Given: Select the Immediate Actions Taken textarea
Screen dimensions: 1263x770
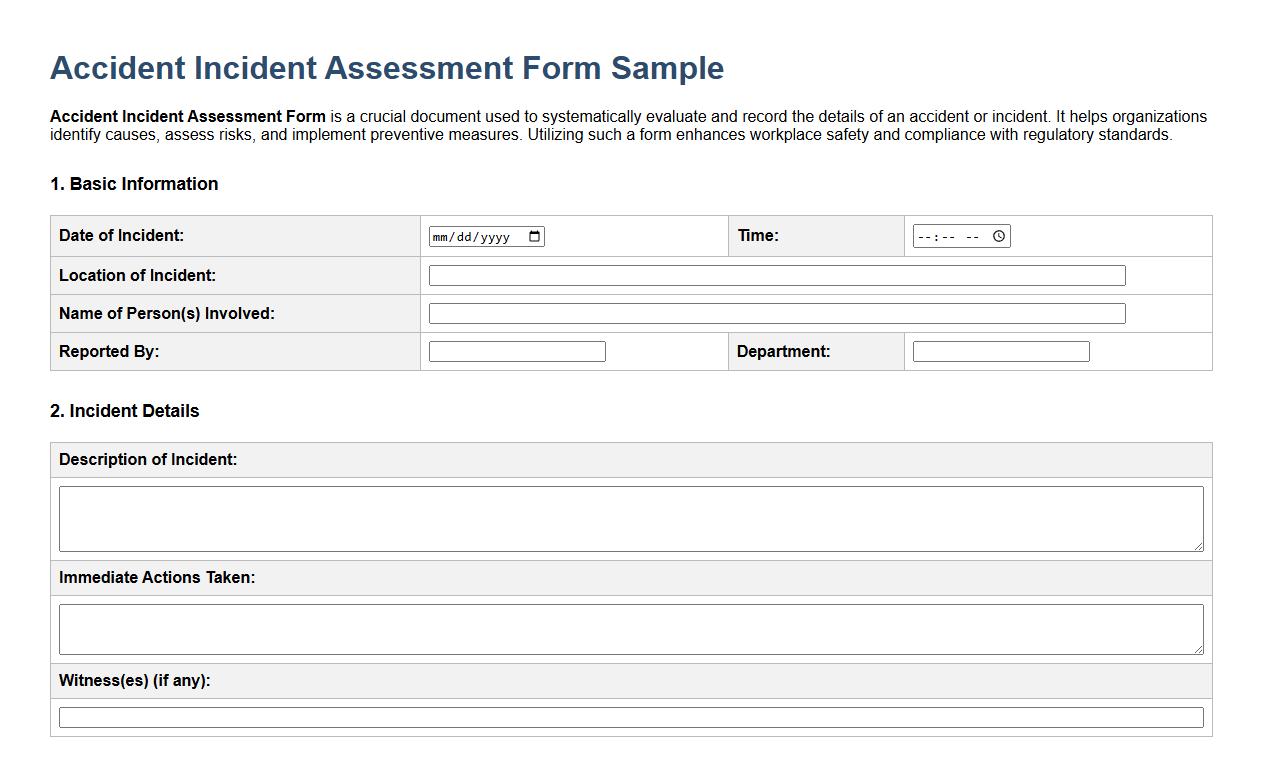Looking at the screenshot, I should pos(630,628).
